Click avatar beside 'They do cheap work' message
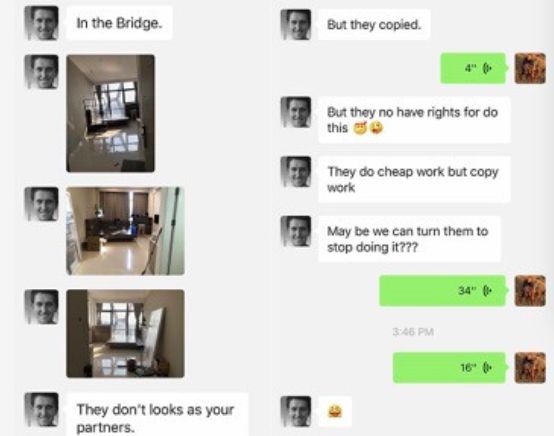 (x=296, y=172)
